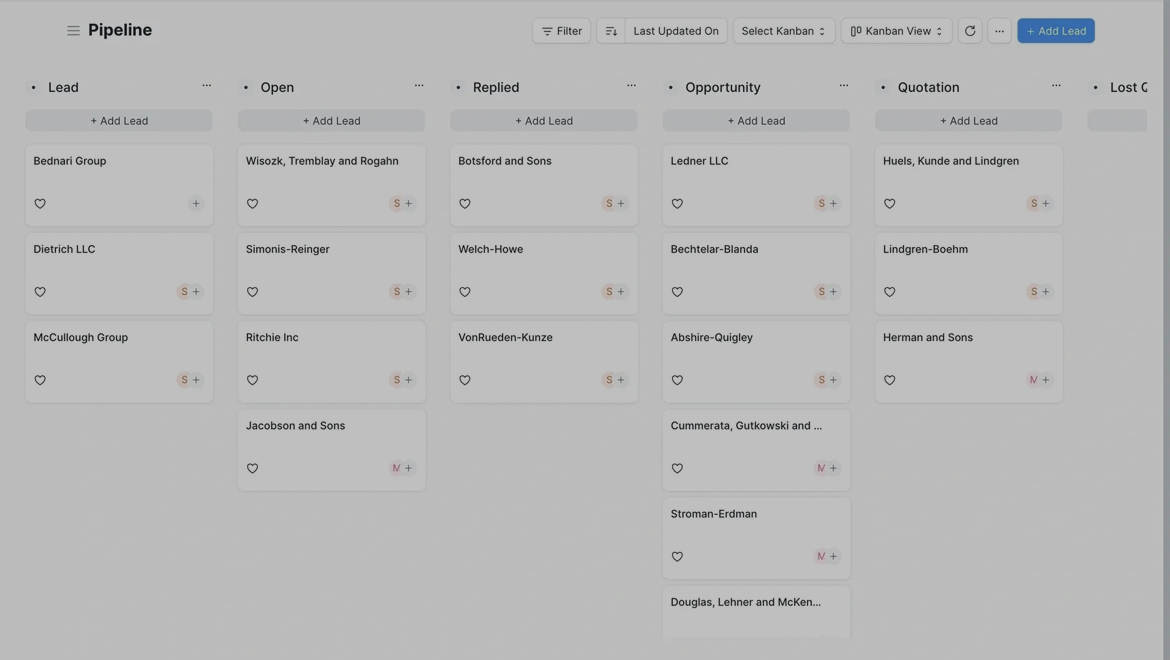Click assign plus icon on Bednari Group
The width and height of the screenshot is (1170, 660).
[x=196, y=204]
